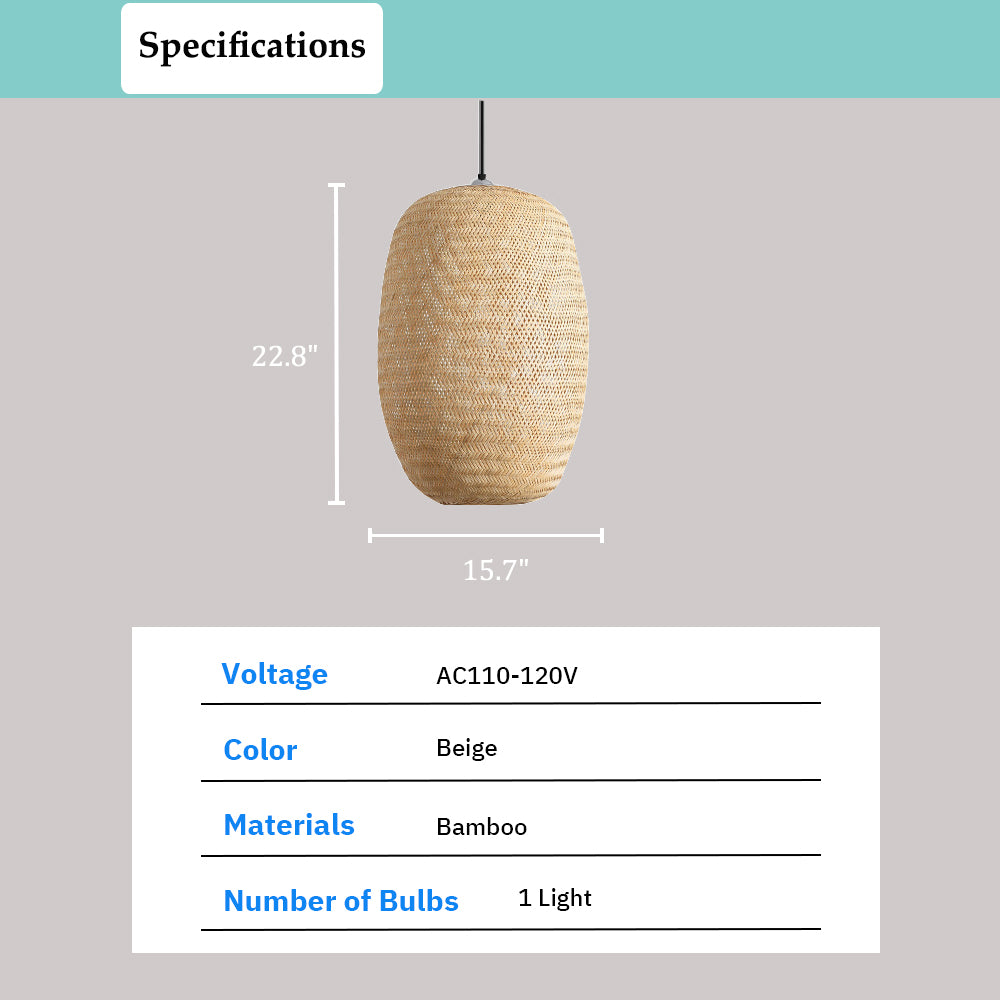Select the Voltage label
1000x1000 pixels.
coord(274,674)
